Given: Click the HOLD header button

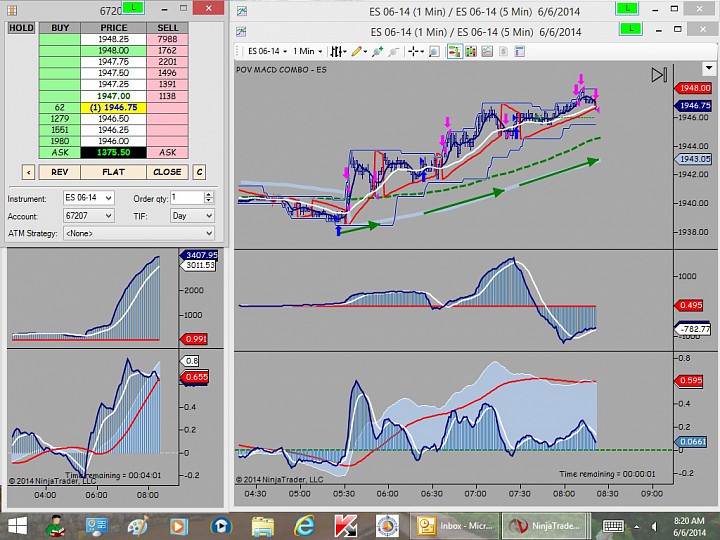Looking at the screenshot, I should (x=21, y=28).
